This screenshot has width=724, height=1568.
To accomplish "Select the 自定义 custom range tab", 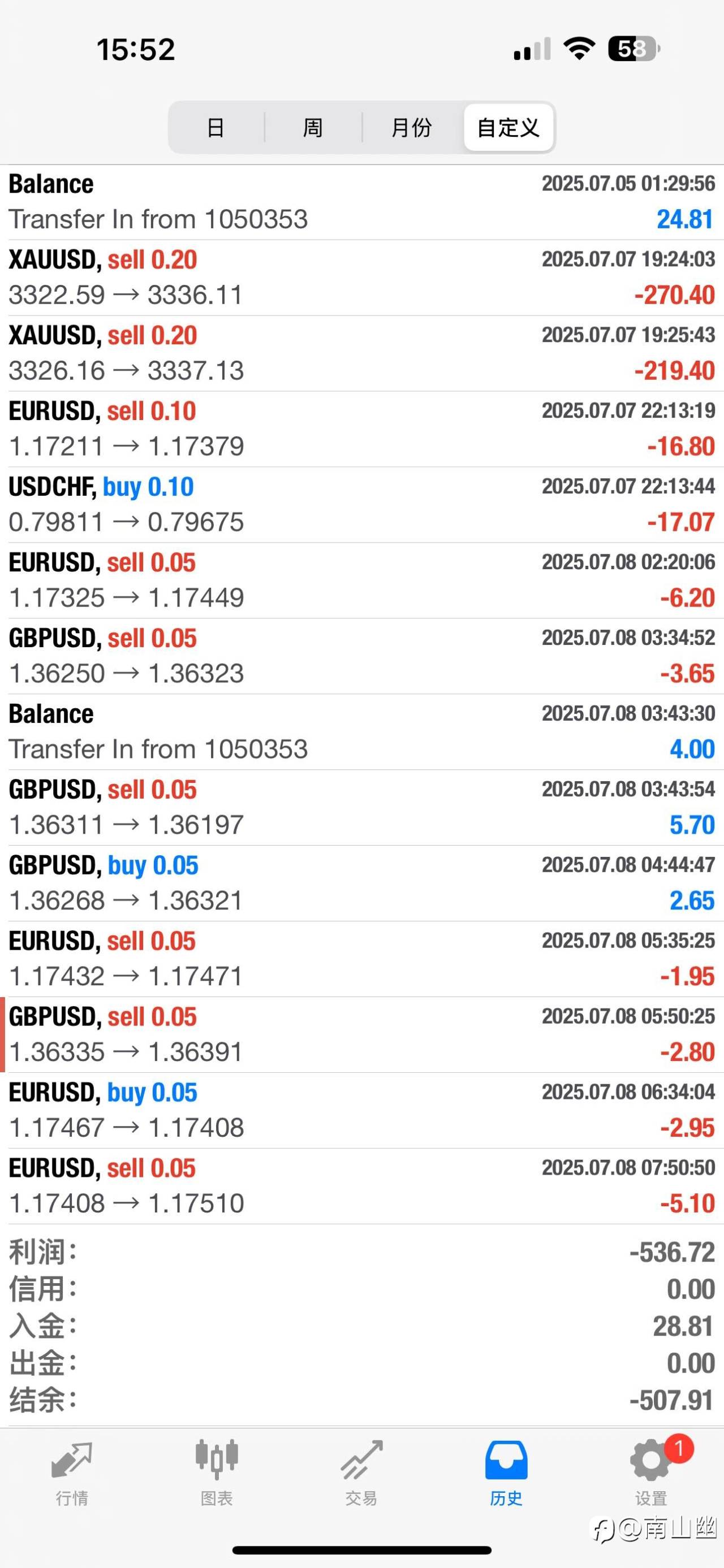I will pyautogui.click(x=508, y=127).
